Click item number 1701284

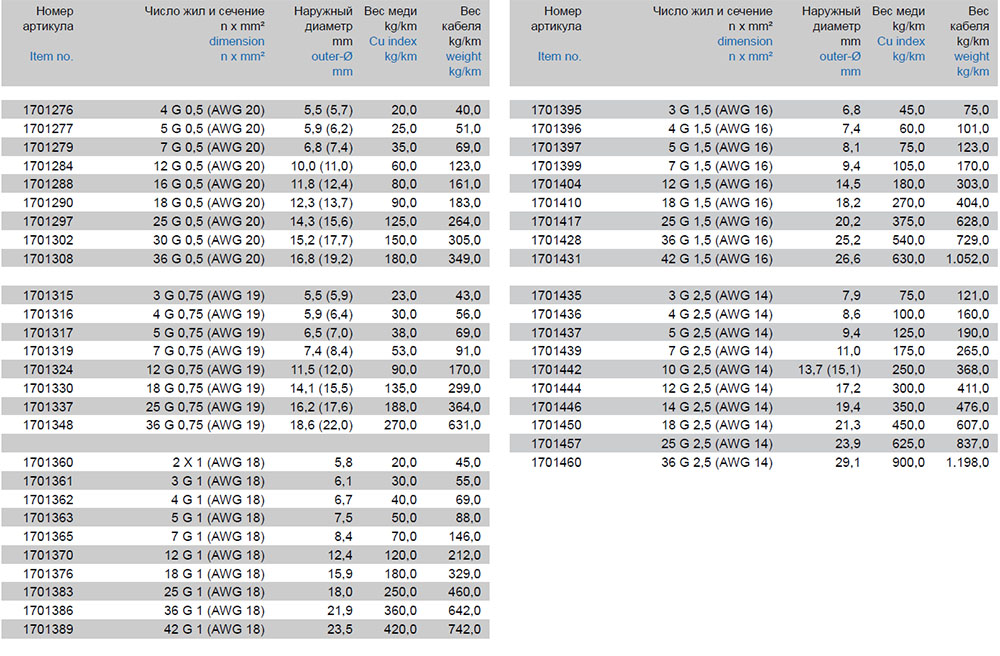(x=48, y=166)
